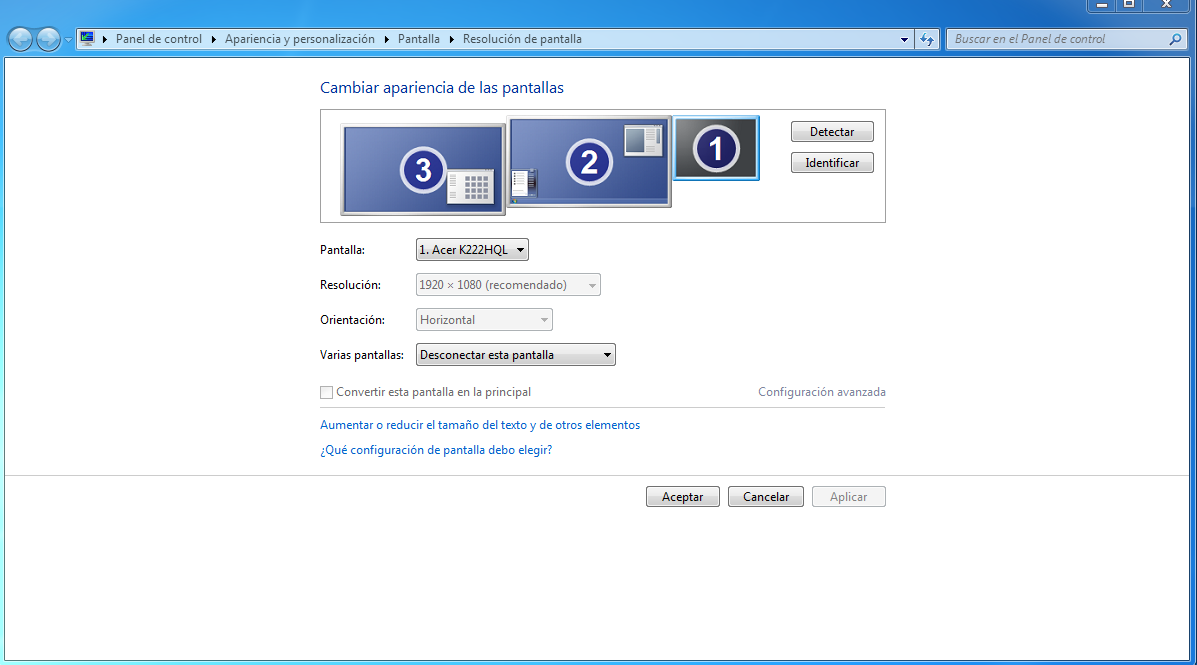Open the Varias pantallas dropdown

[515, 355]
